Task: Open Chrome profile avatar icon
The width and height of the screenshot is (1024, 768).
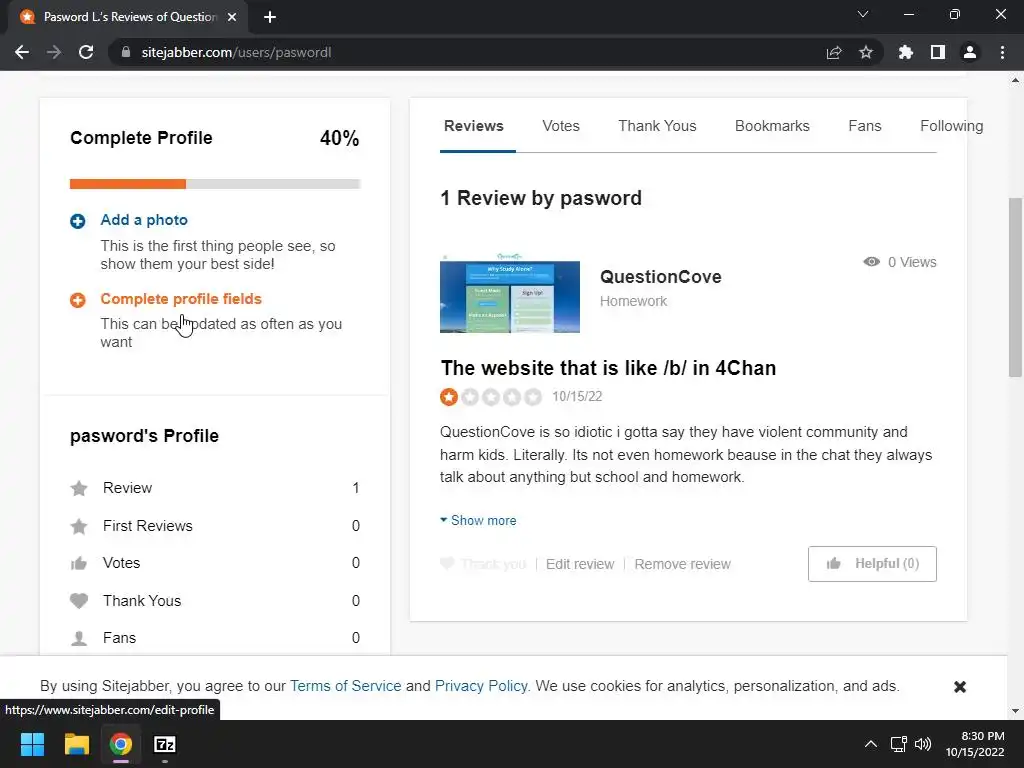Action: click(x=969, y=52)
